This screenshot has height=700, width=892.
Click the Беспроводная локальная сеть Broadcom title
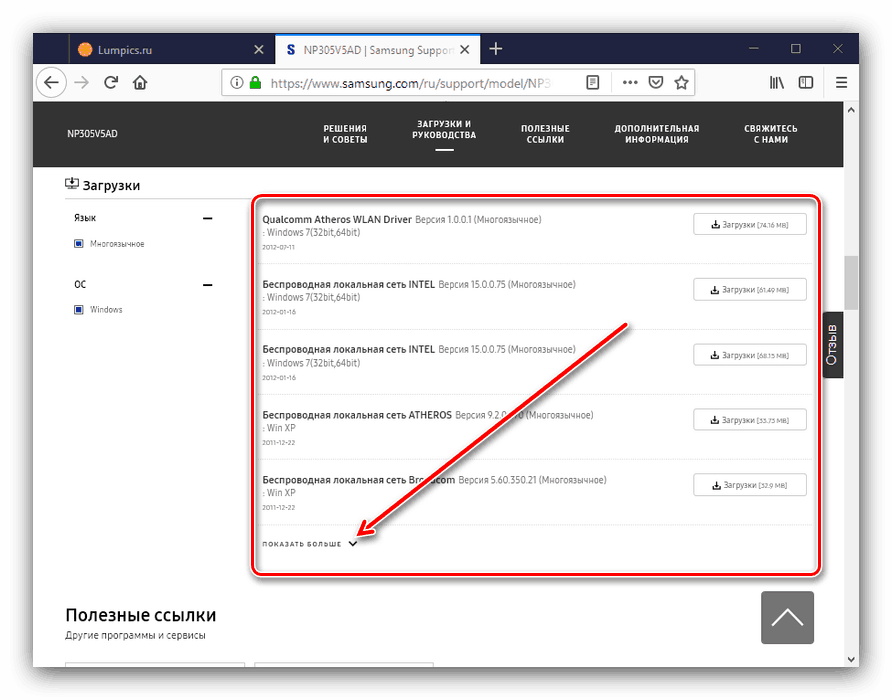[x=358, y=480]
